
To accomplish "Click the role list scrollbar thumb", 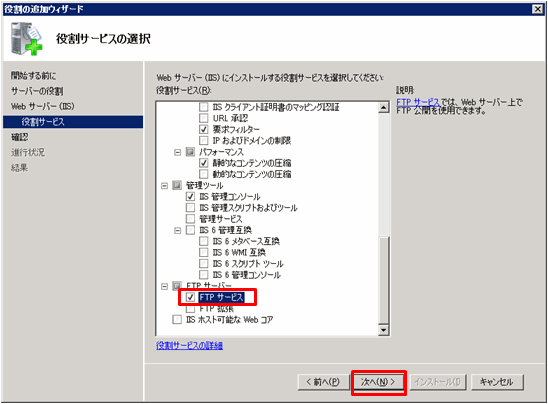I will pyautogui.click(x=384, y=280).
